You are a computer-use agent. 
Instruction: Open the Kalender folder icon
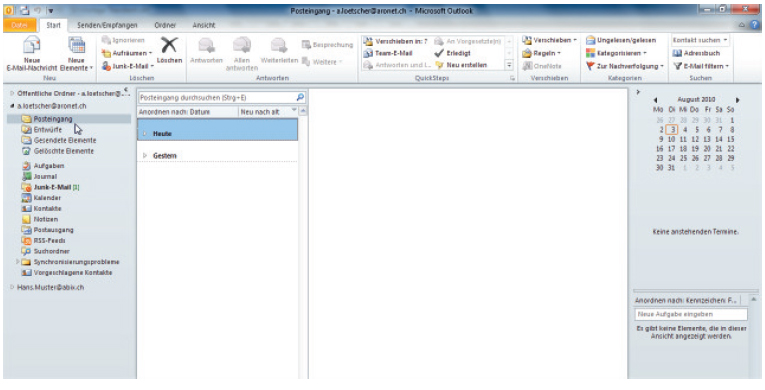coord(26,198)
